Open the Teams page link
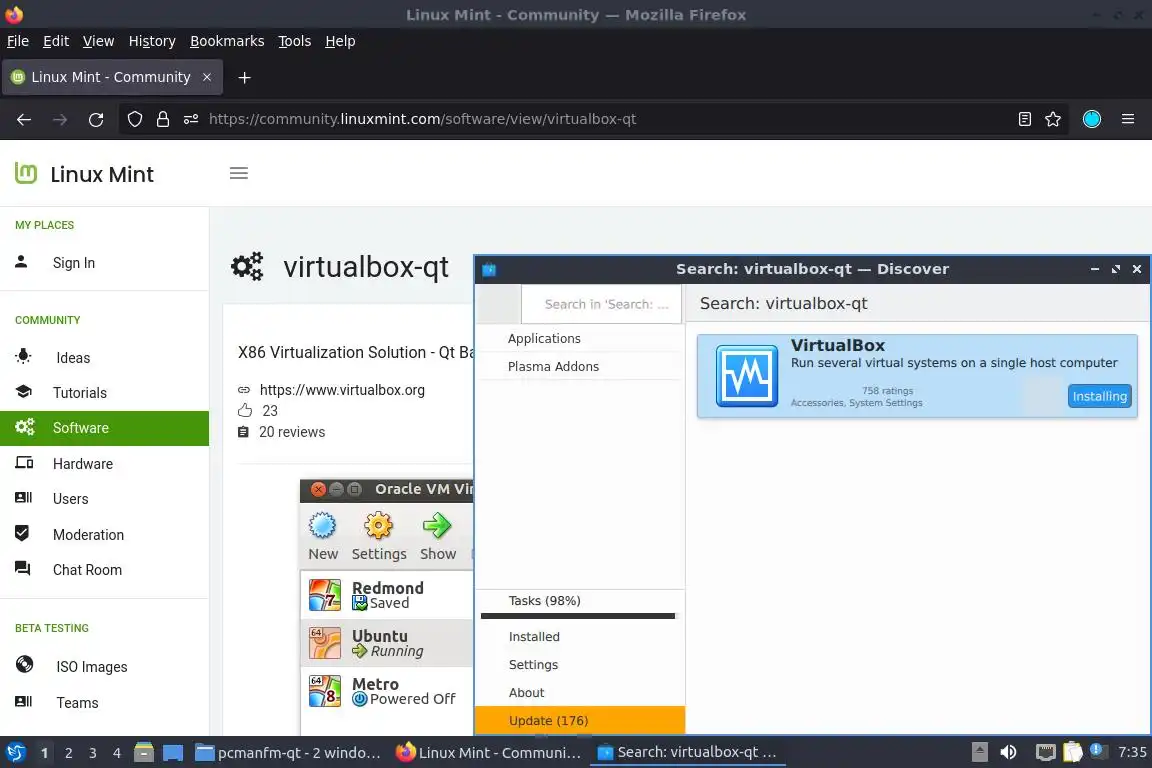 pos(77,703)
